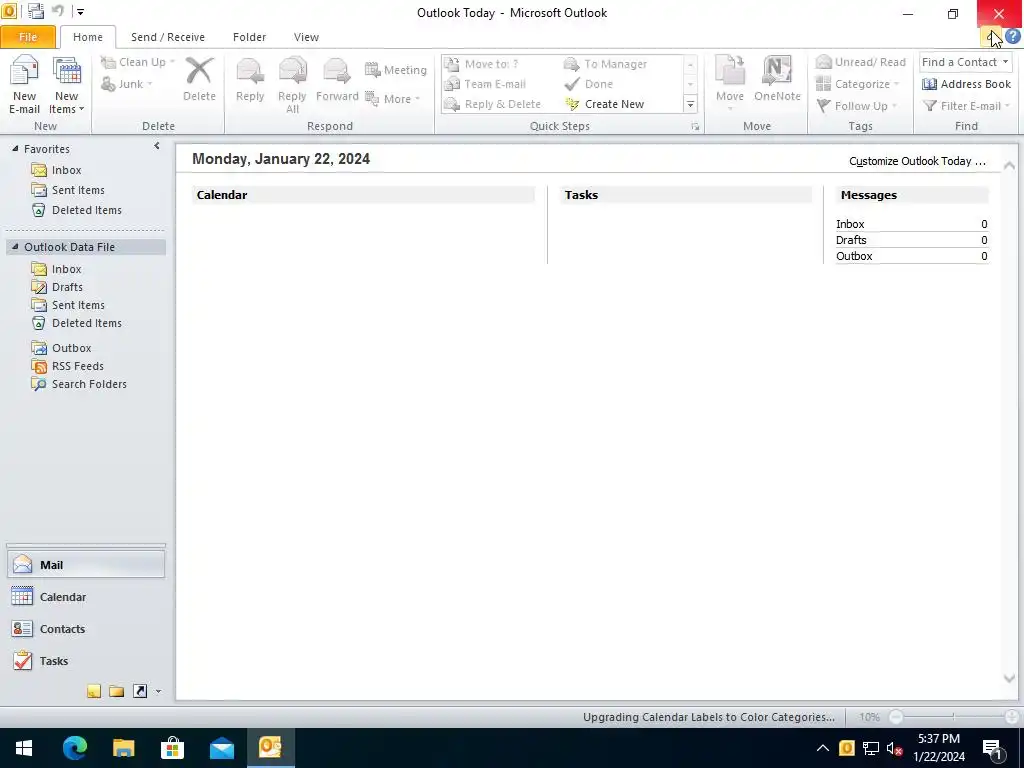
Task: Open Sent Items under Favorites
Action: click(69, 190)
